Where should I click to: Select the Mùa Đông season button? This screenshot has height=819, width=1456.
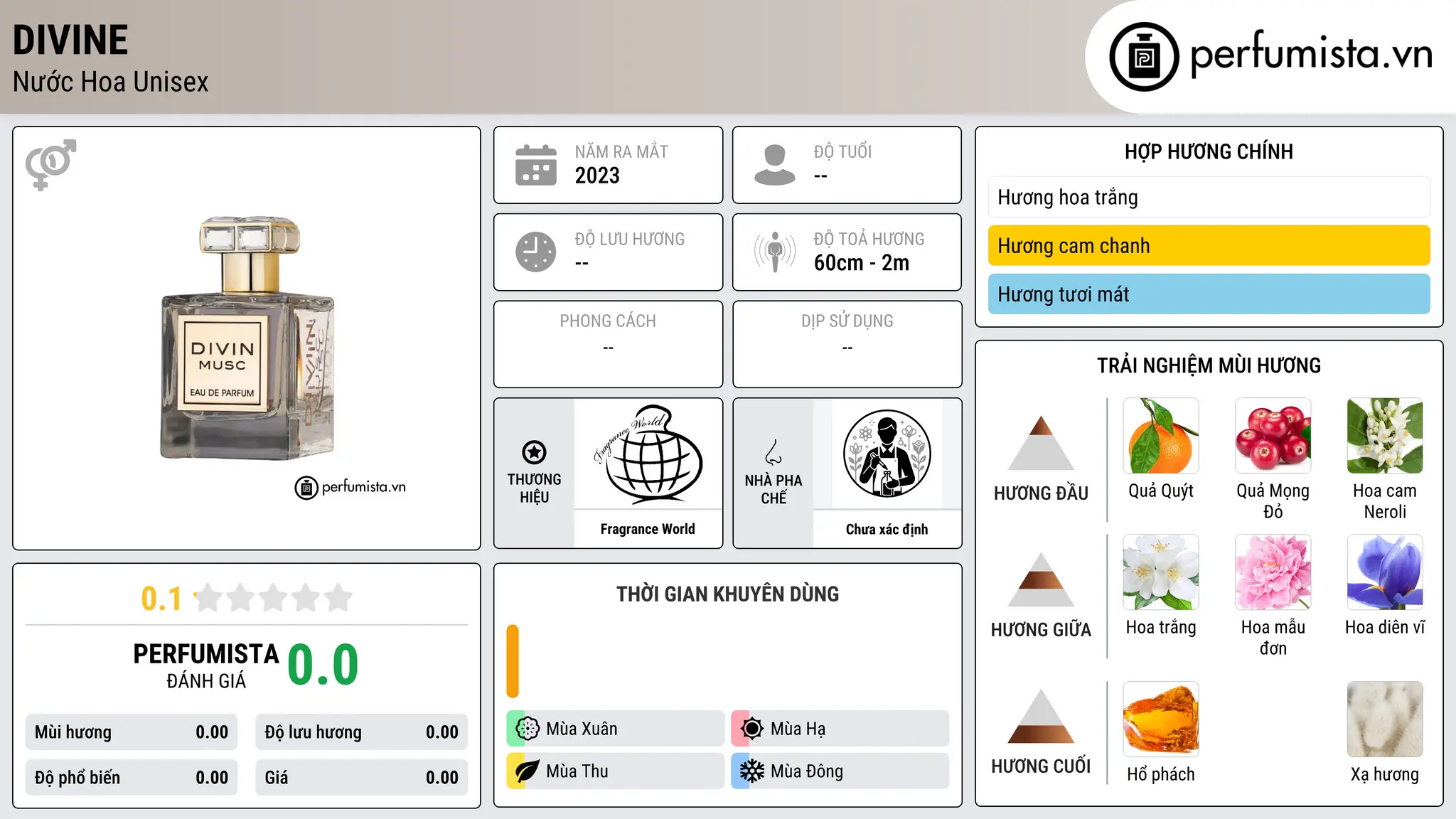840,771
